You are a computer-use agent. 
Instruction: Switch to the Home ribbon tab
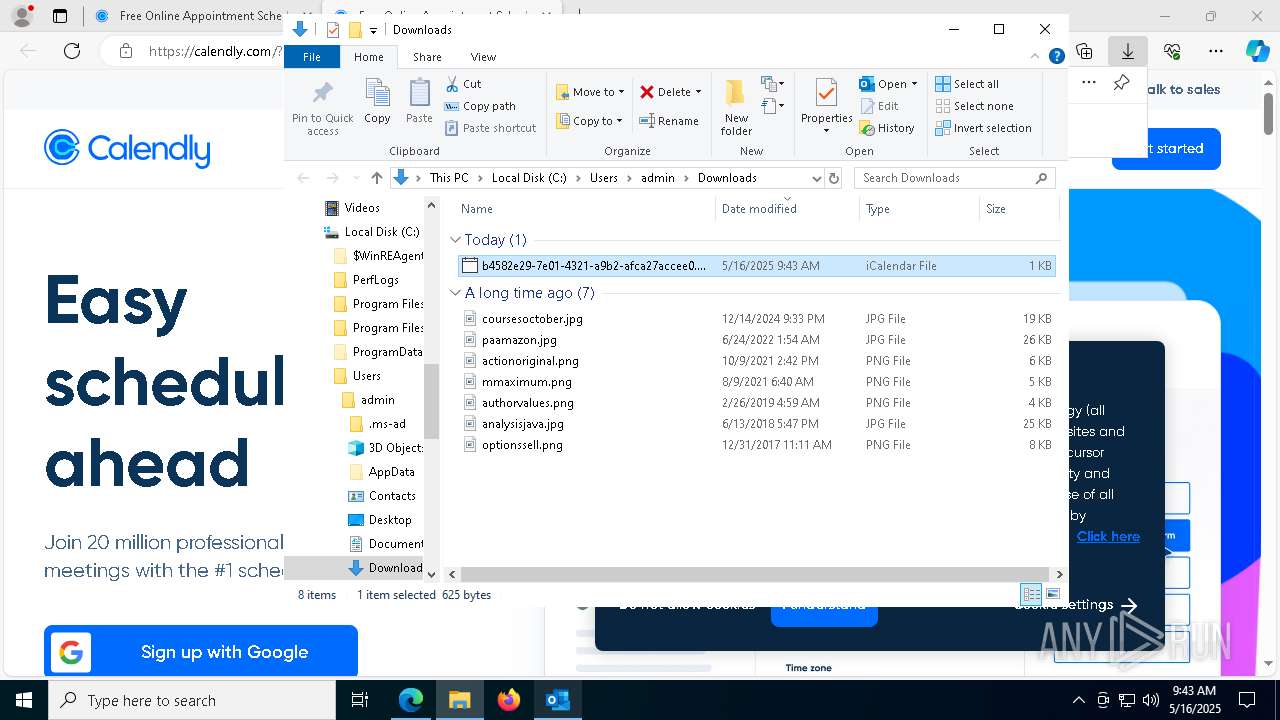point(368,57)
